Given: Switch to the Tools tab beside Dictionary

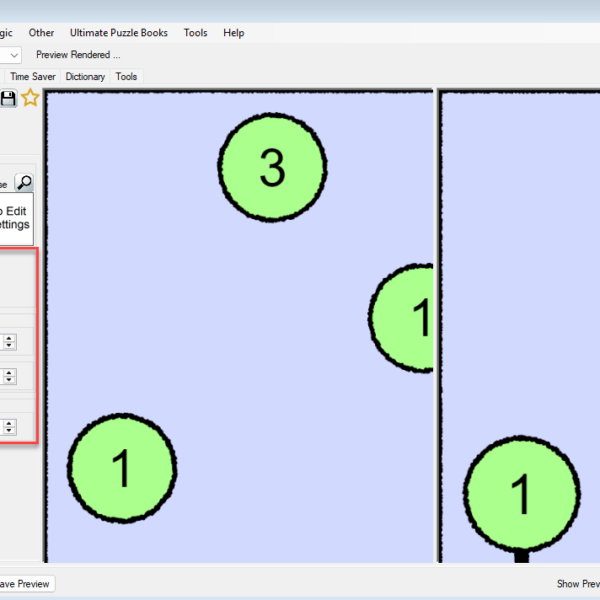Looking at the screenshot, I should pos(126,77).
